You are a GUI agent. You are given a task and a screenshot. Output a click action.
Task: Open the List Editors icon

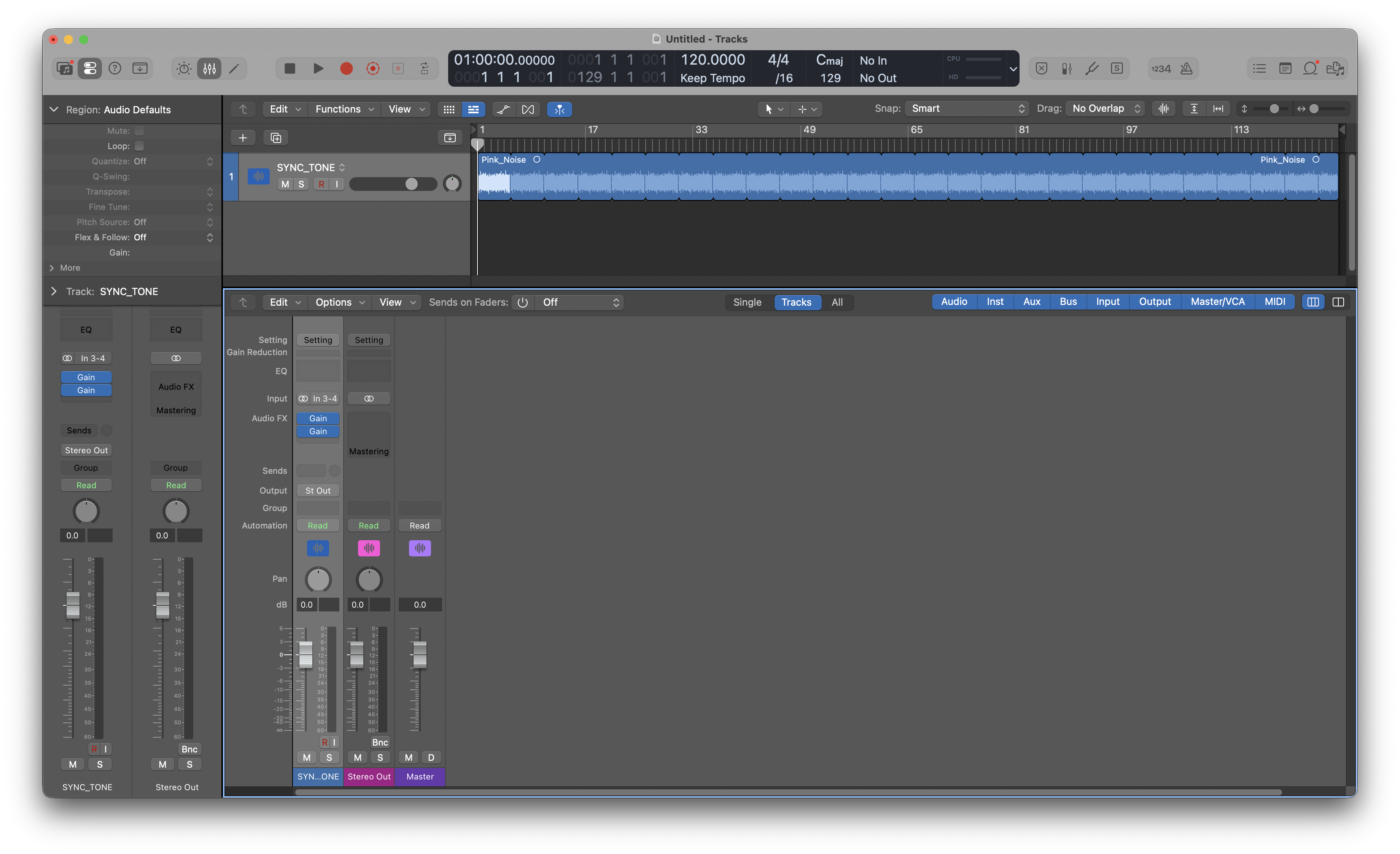point(1259,69)
